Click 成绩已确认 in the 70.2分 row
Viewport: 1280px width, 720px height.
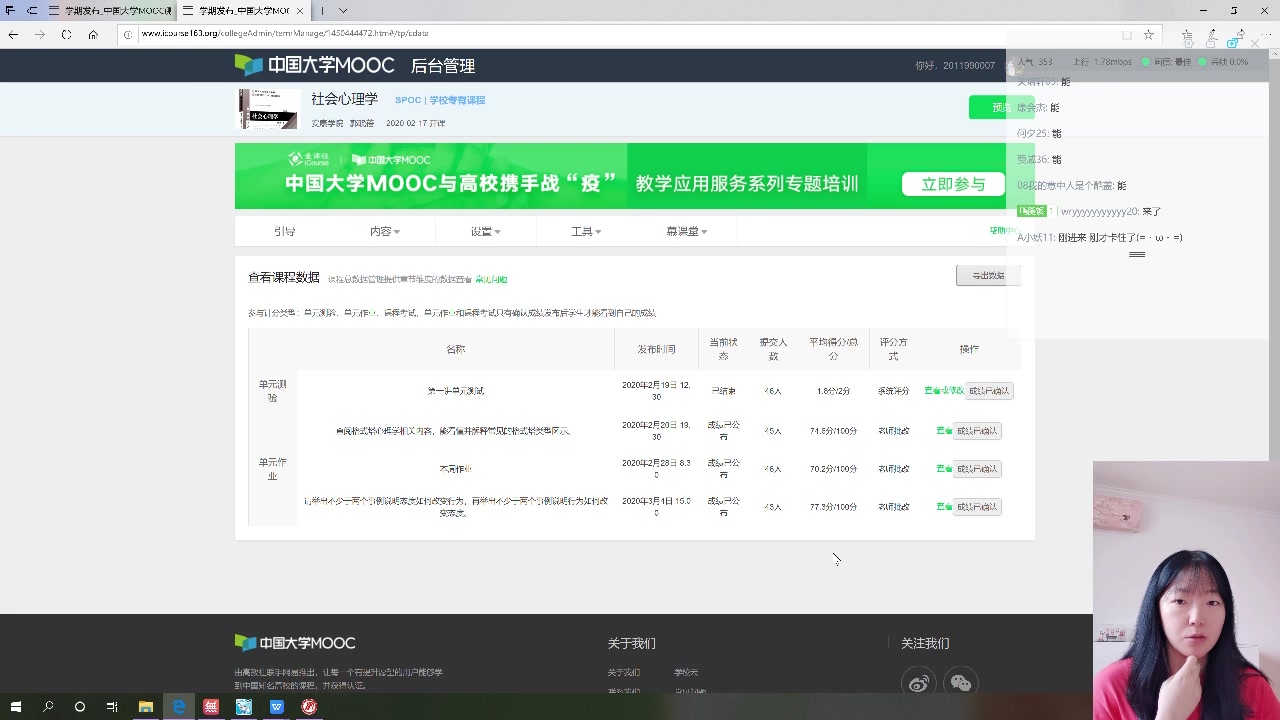(976, 469)
